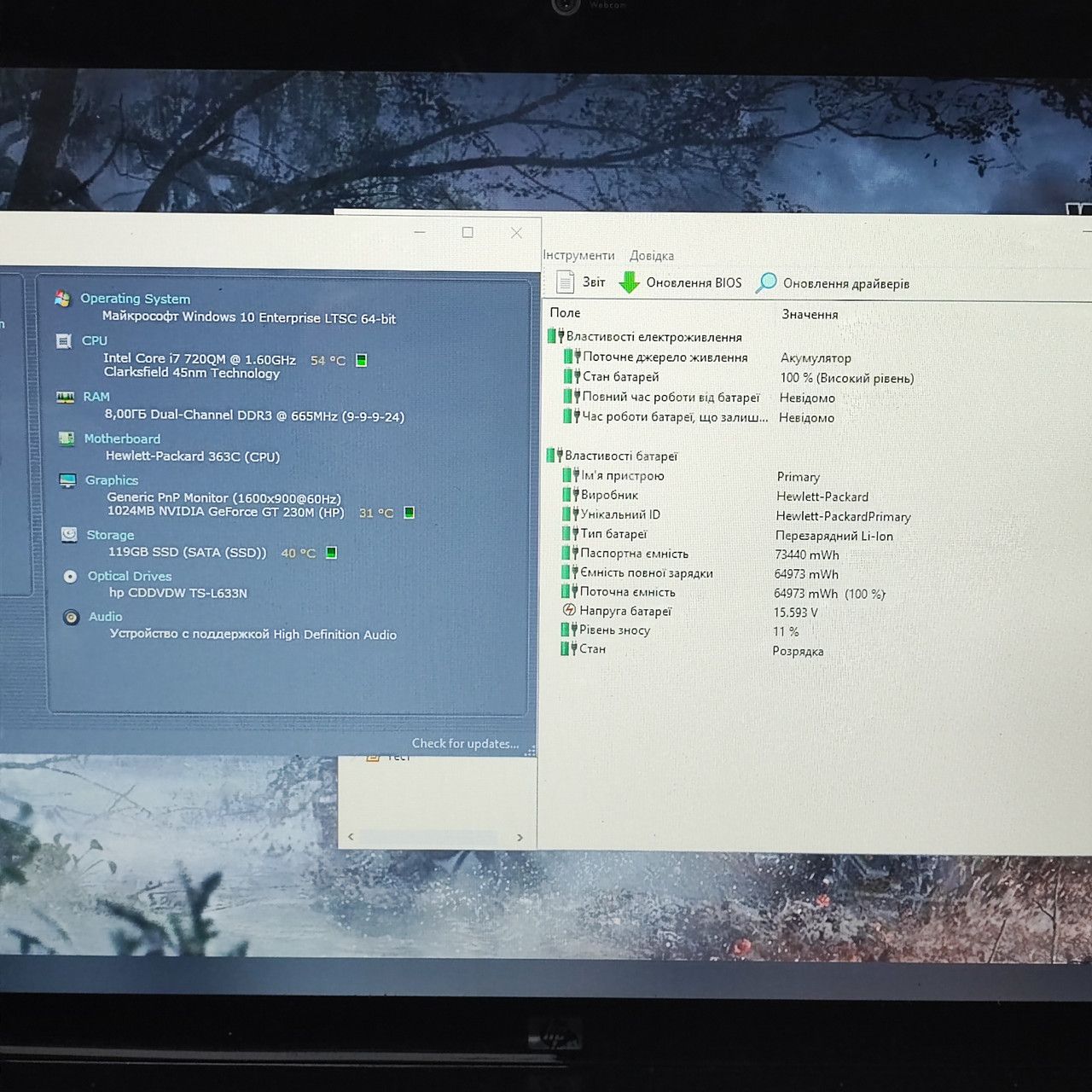Sort by the Поле column header
This screenshot has width=1092, height=1092.
[565, 313]
